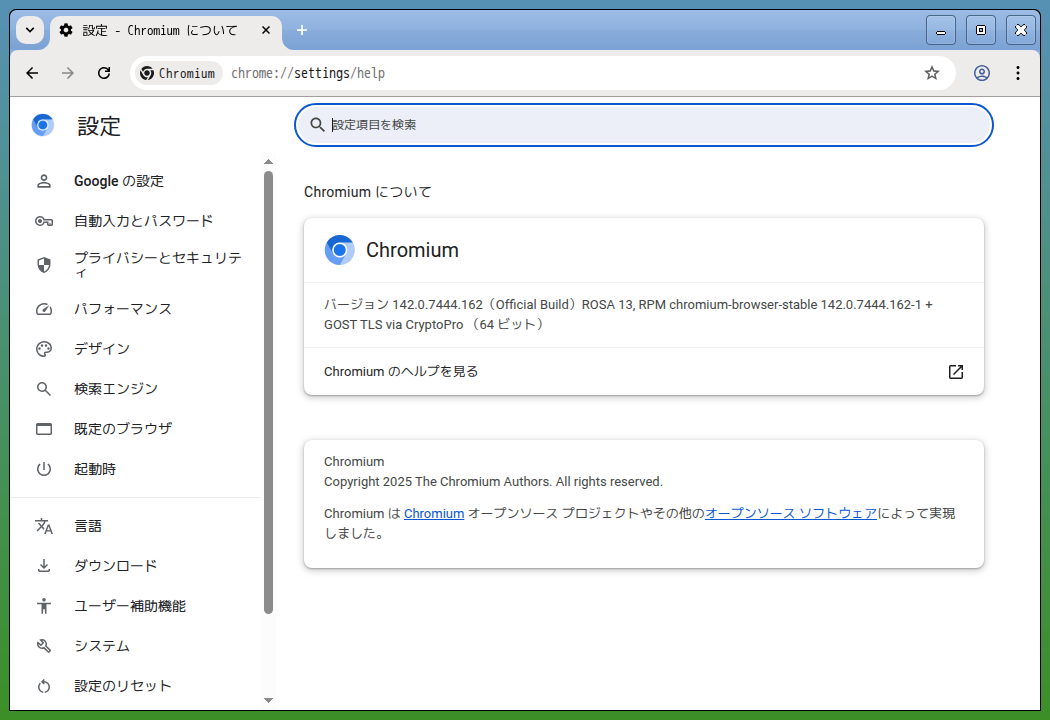Open the three-dot Chromium menu
The image size is (1050, 720).
[x=1018, y=73]
